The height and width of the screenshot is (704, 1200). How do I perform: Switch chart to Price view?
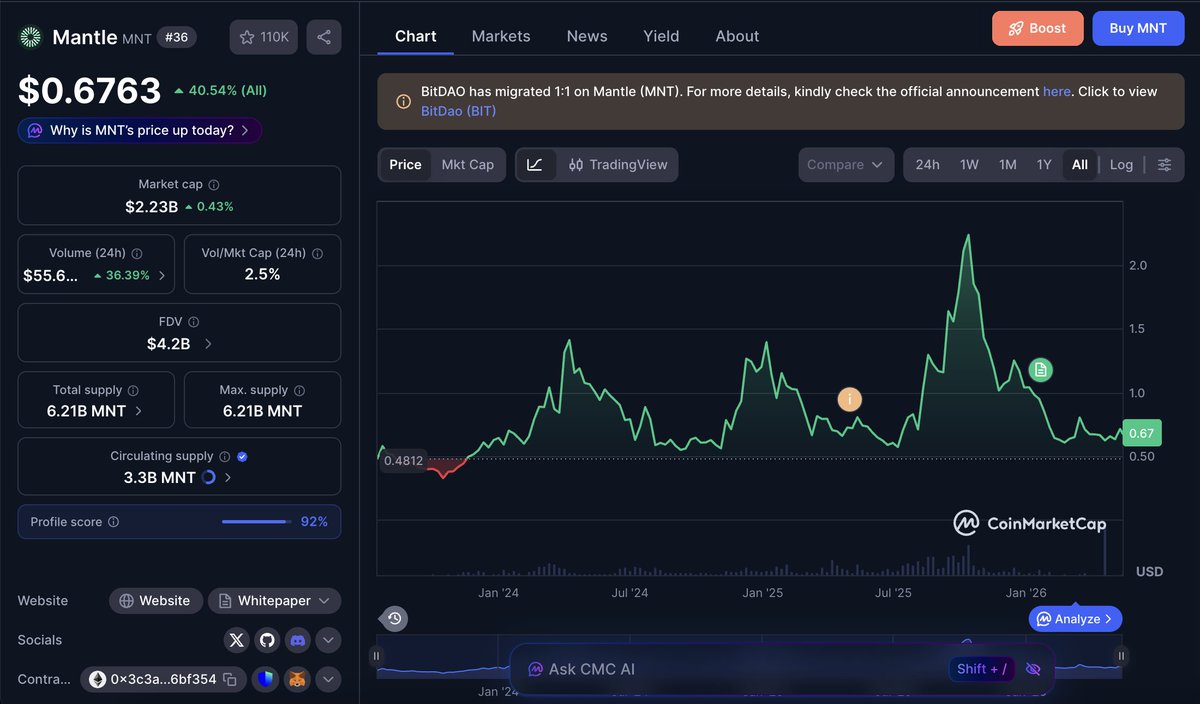pyautogui.click(x=405, y=165)
